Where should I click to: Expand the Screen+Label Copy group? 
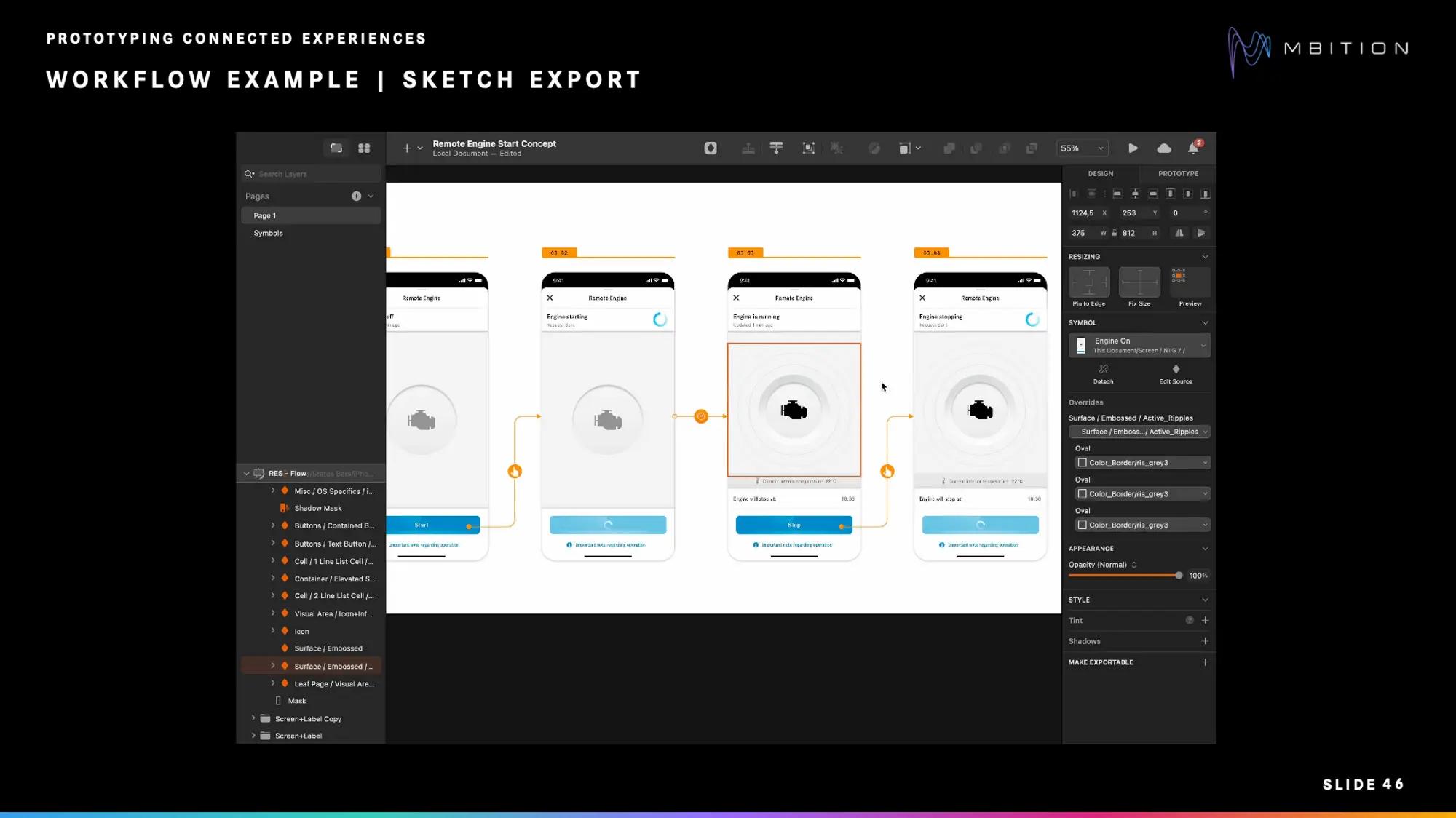pyautogui.click(x=253, y=718)
